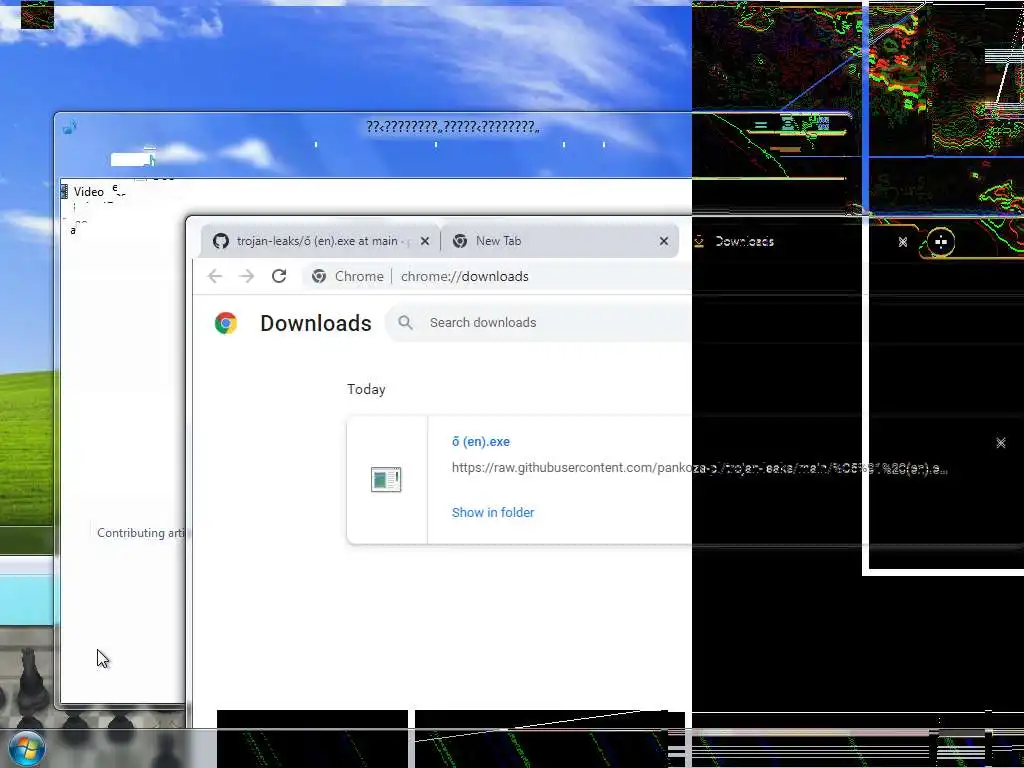
Task: Click the exe file thumbnail icon
Action: tap(386, 479)
